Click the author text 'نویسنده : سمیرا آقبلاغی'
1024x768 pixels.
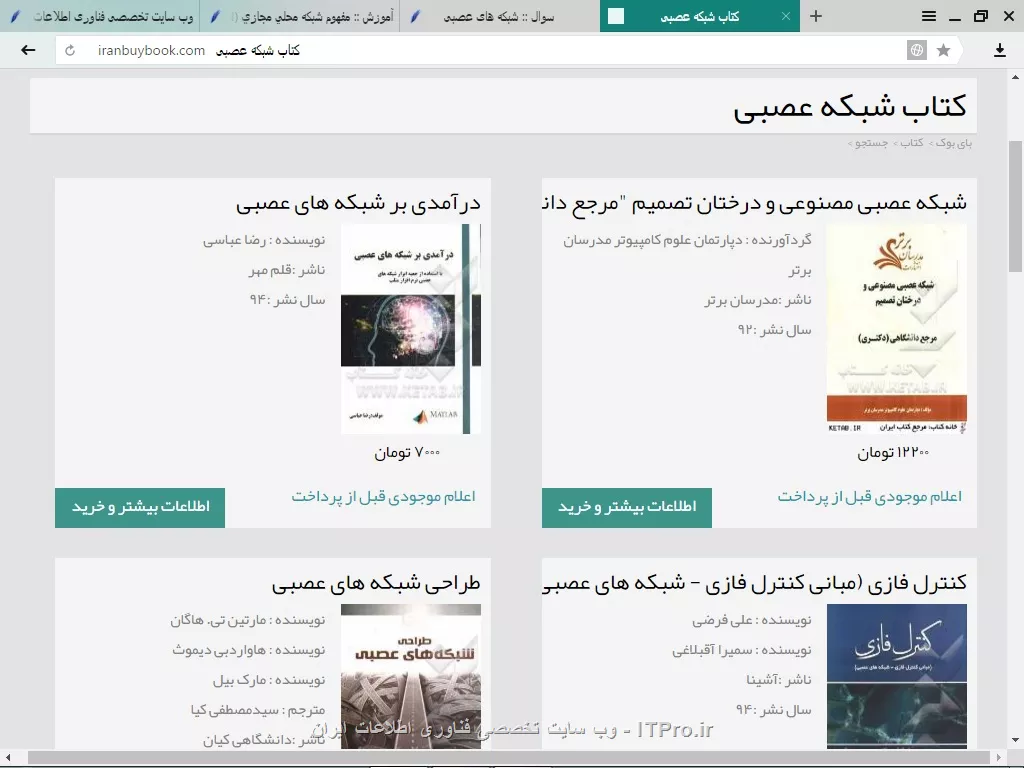coord(742,650)
